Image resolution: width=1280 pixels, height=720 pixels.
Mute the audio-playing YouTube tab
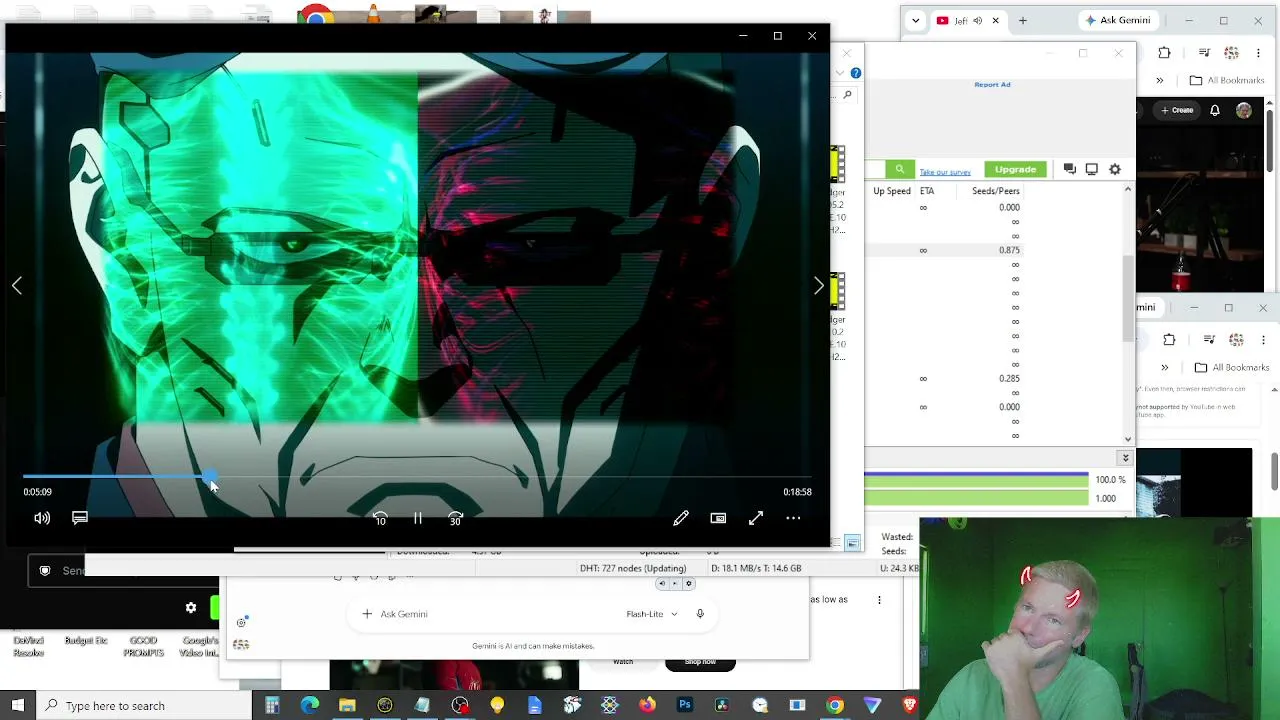(977, 20)
